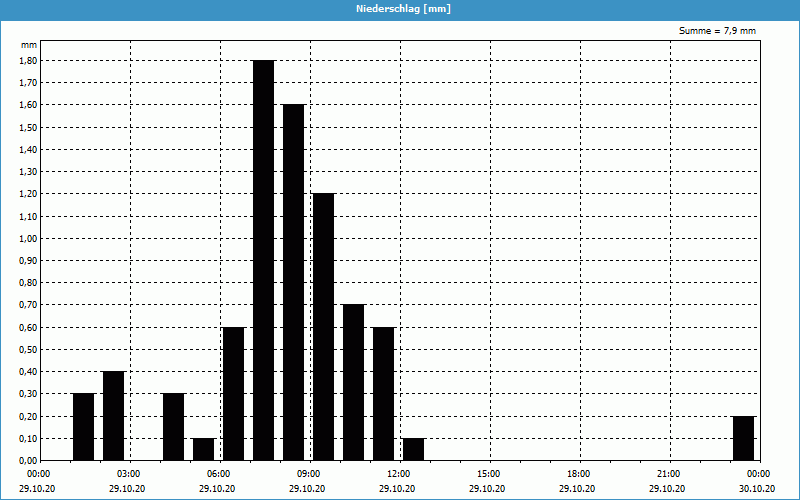Click the 1,00 value on the y-axis
Image resolution: width=800 pixels, height=500 pixels.
point(27,238)
